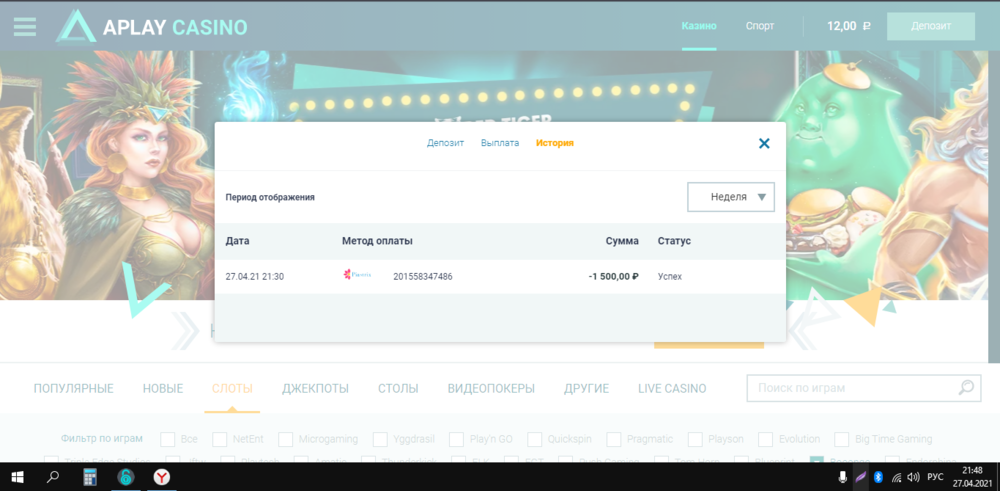This screenshot has width=1000, height=491.
Task: Click the Bluetooth tray icon
Action: tap(878, 476)
